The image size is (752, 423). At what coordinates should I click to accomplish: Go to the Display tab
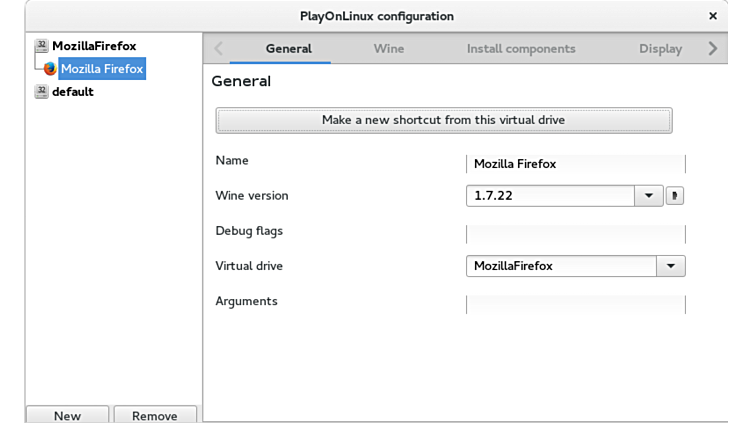[x=660, y=48]
